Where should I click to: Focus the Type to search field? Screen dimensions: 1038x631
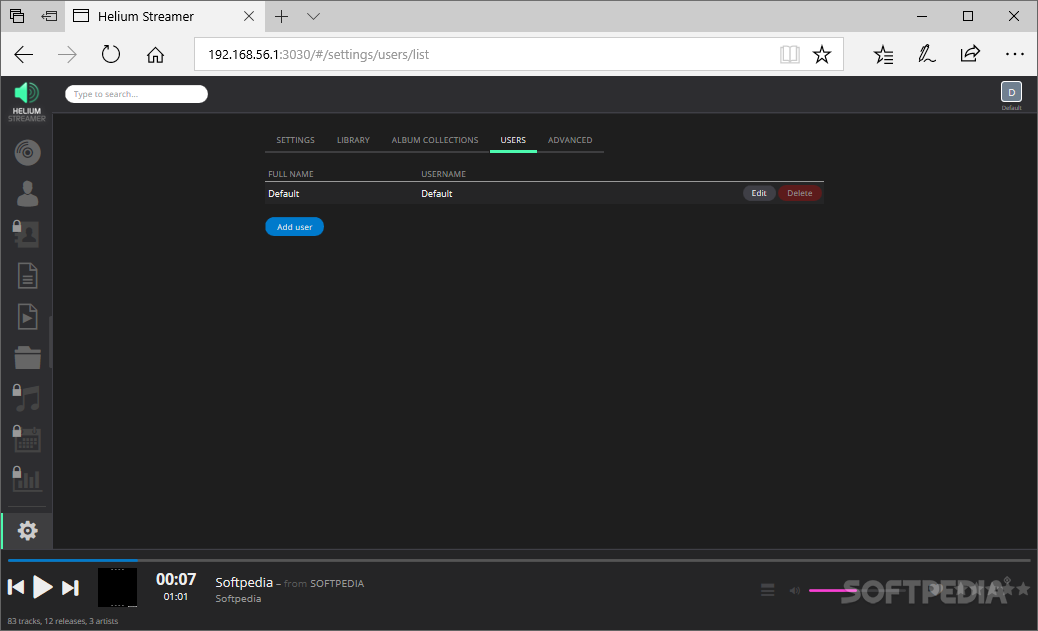(x=136, y=94)
